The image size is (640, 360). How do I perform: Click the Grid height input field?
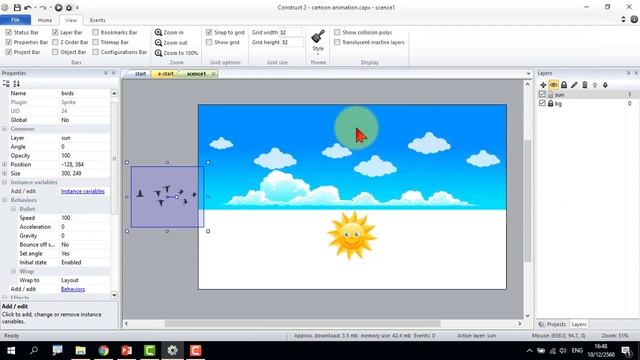291,42
